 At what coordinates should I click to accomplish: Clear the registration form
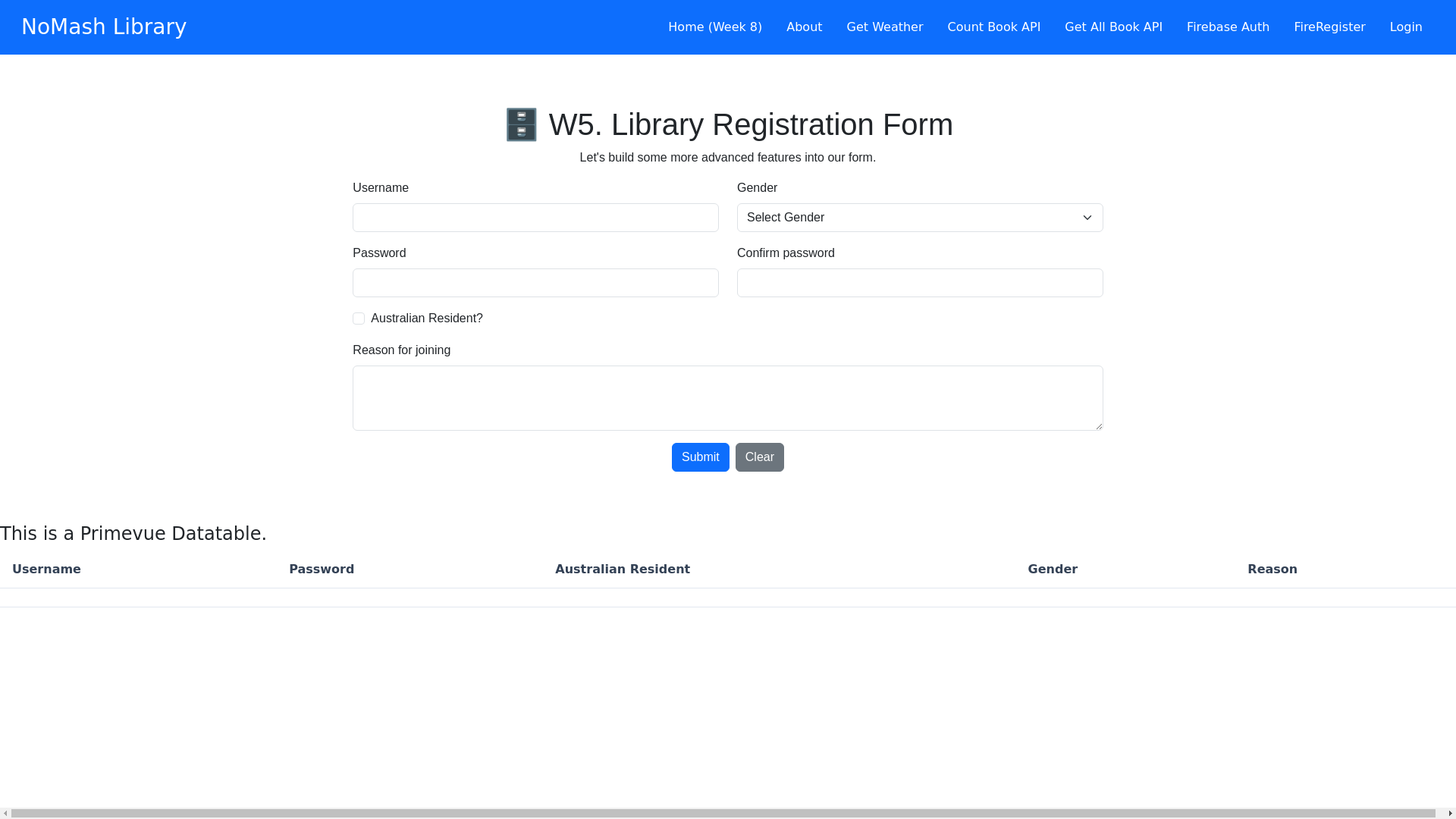[x=759, y=457]
